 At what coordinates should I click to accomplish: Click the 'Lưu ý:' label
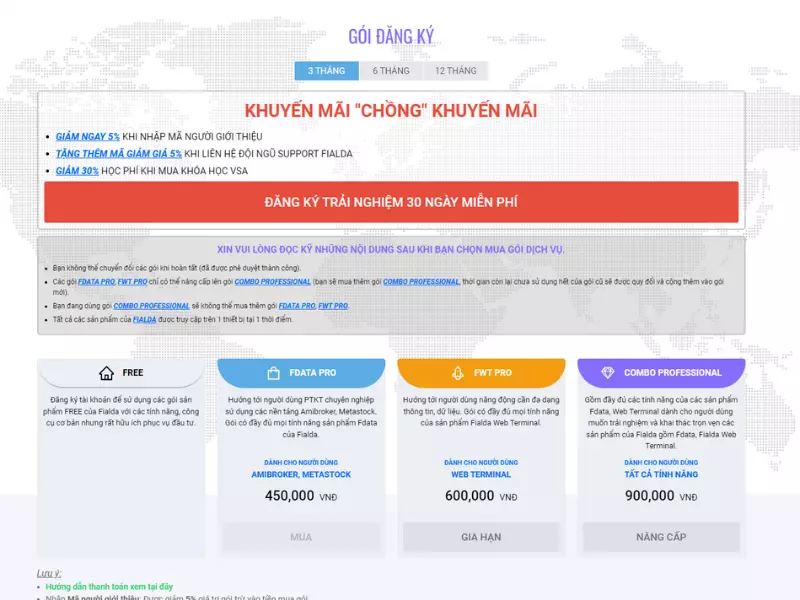click(49, 573)
